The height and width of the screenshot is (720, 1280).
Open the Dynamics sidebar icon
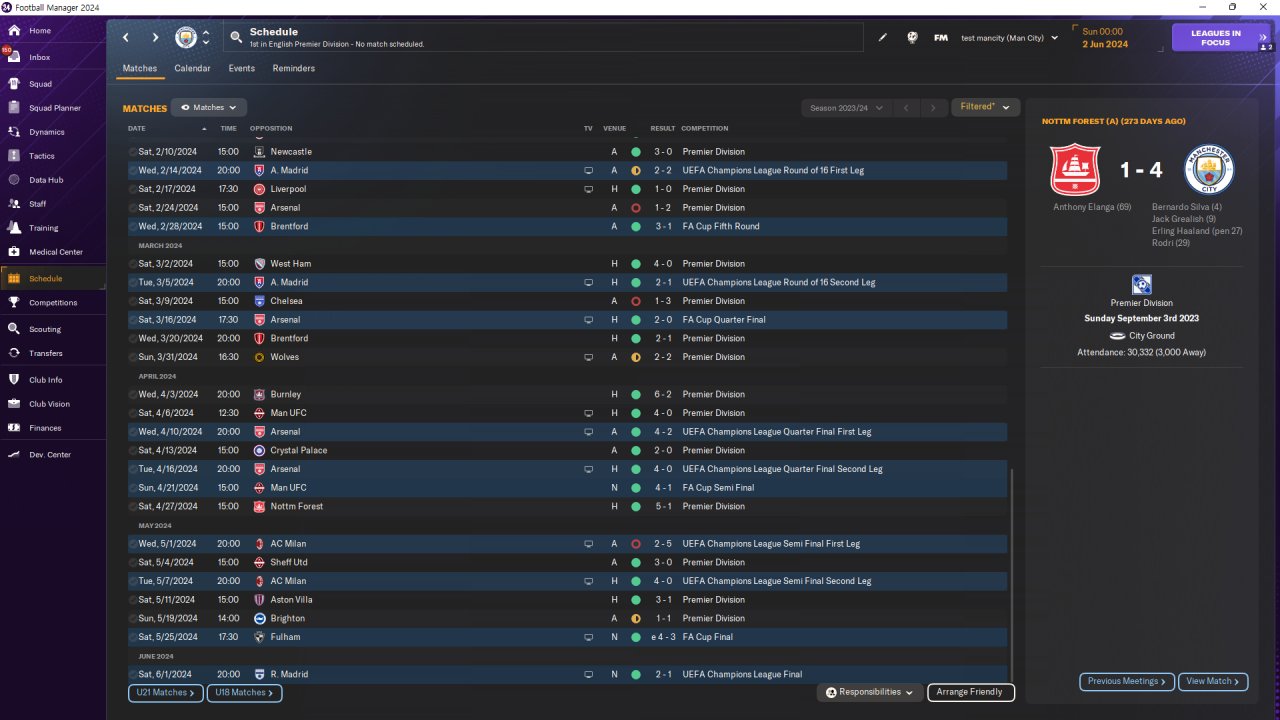pos(14,132)
